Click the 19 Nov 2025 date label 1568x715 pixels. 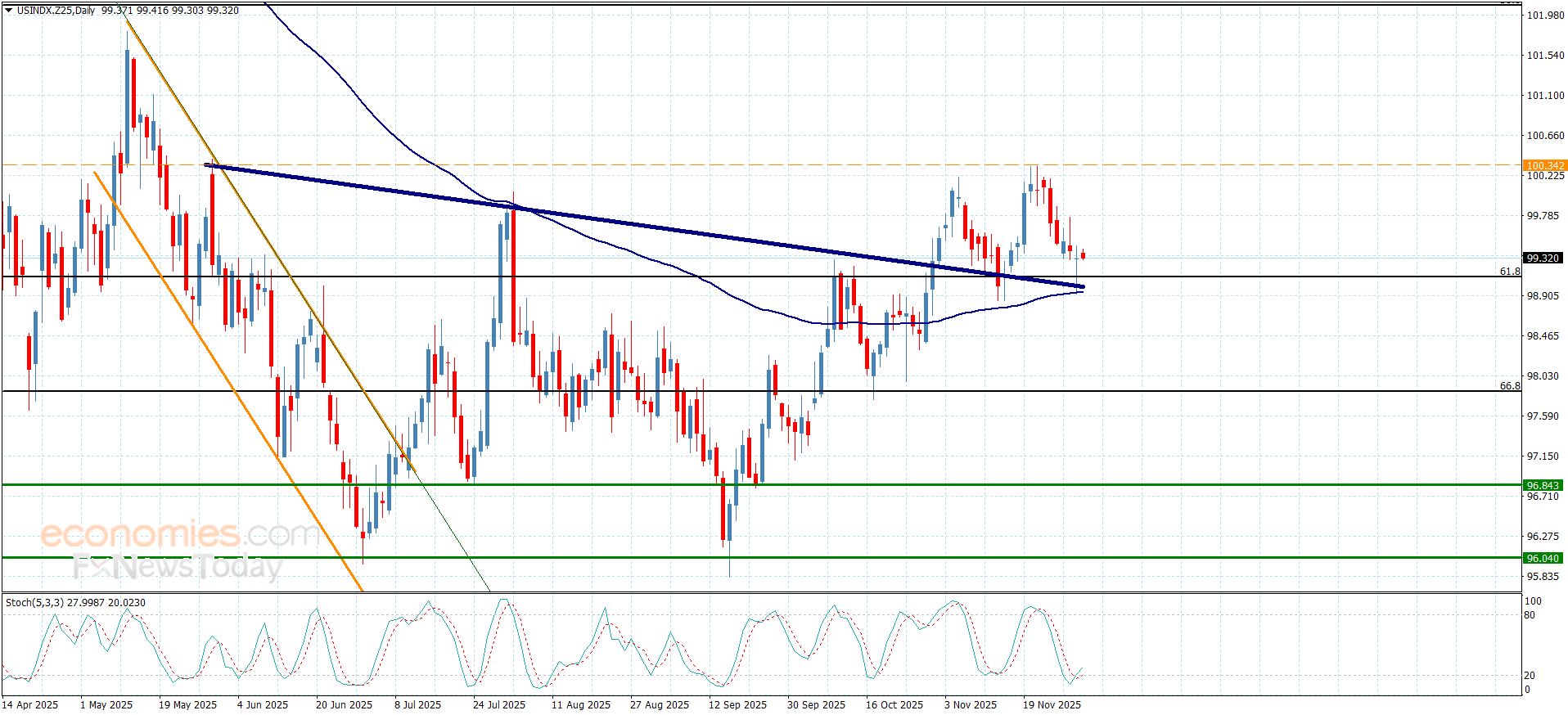1052,704
